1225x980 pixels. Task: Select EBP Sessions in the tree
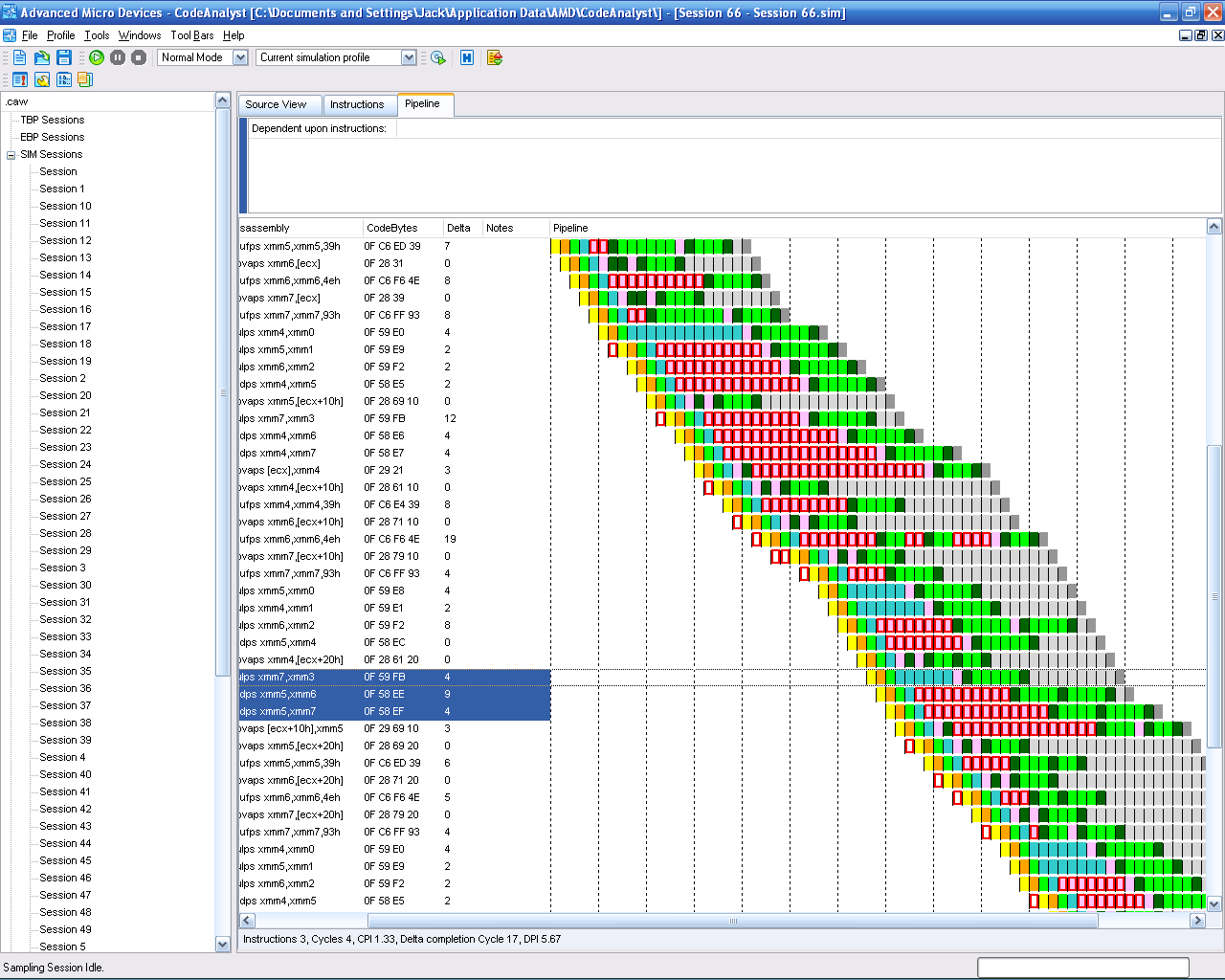(x=52, y=138)
